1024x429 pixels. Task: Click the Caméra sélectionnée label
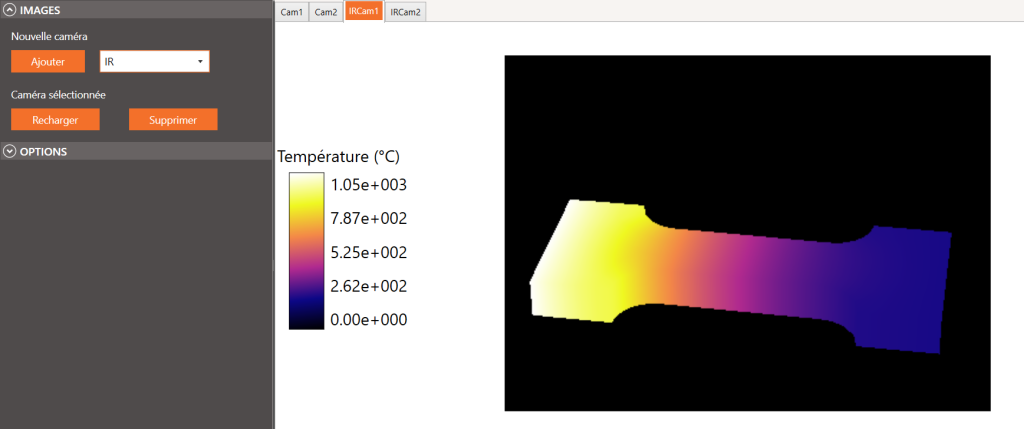[58, 95]
